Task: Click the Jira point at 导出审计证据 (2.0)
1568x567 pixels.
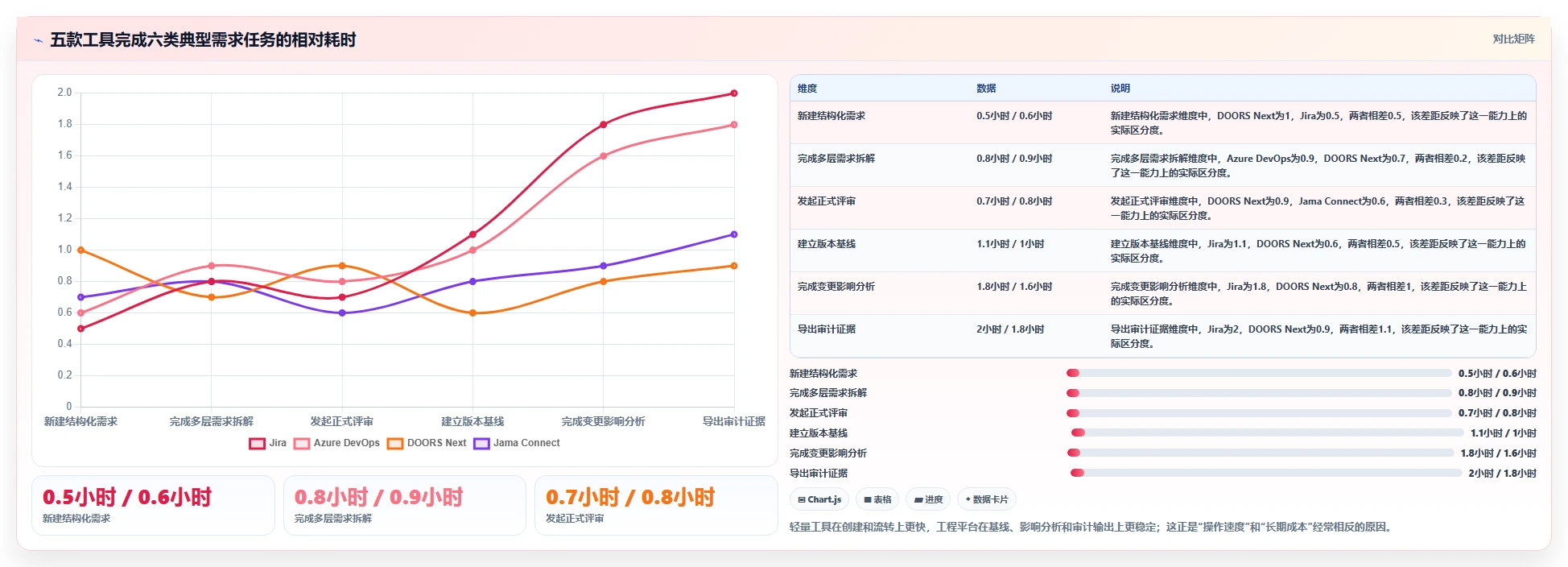Action: (x=734, y=93)
